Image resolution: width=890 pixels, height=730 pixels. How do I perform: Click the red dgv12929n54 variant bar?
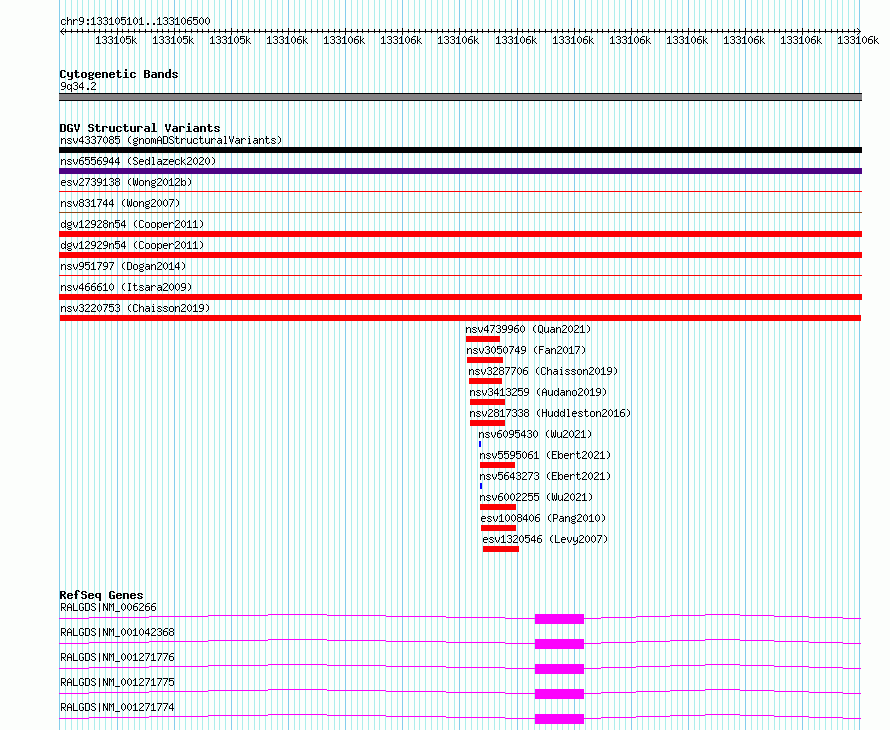[x=460, y=255]
